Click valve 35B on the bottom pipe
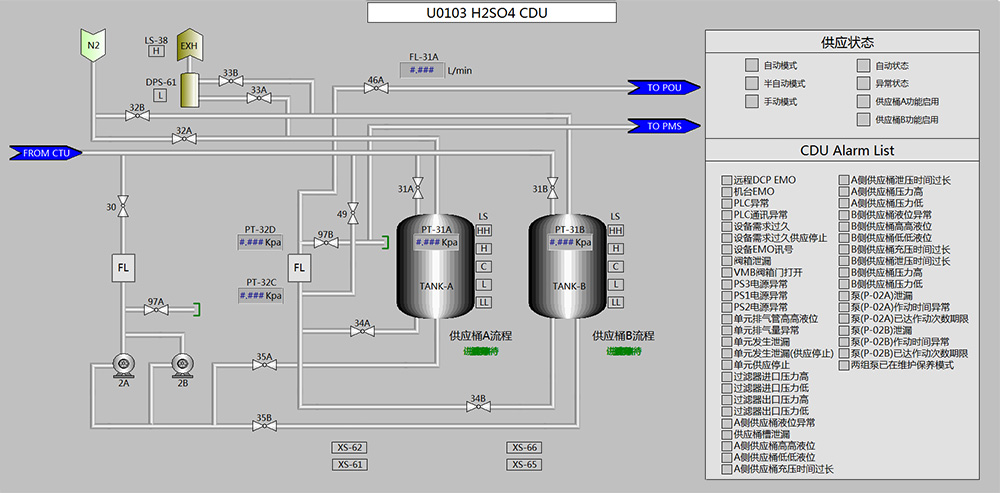Screen dimensions: 1000x493 coord(264,425)
